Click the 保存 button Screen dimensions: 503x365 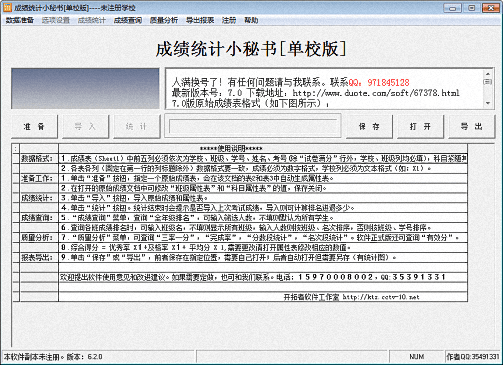pos(369,127)
